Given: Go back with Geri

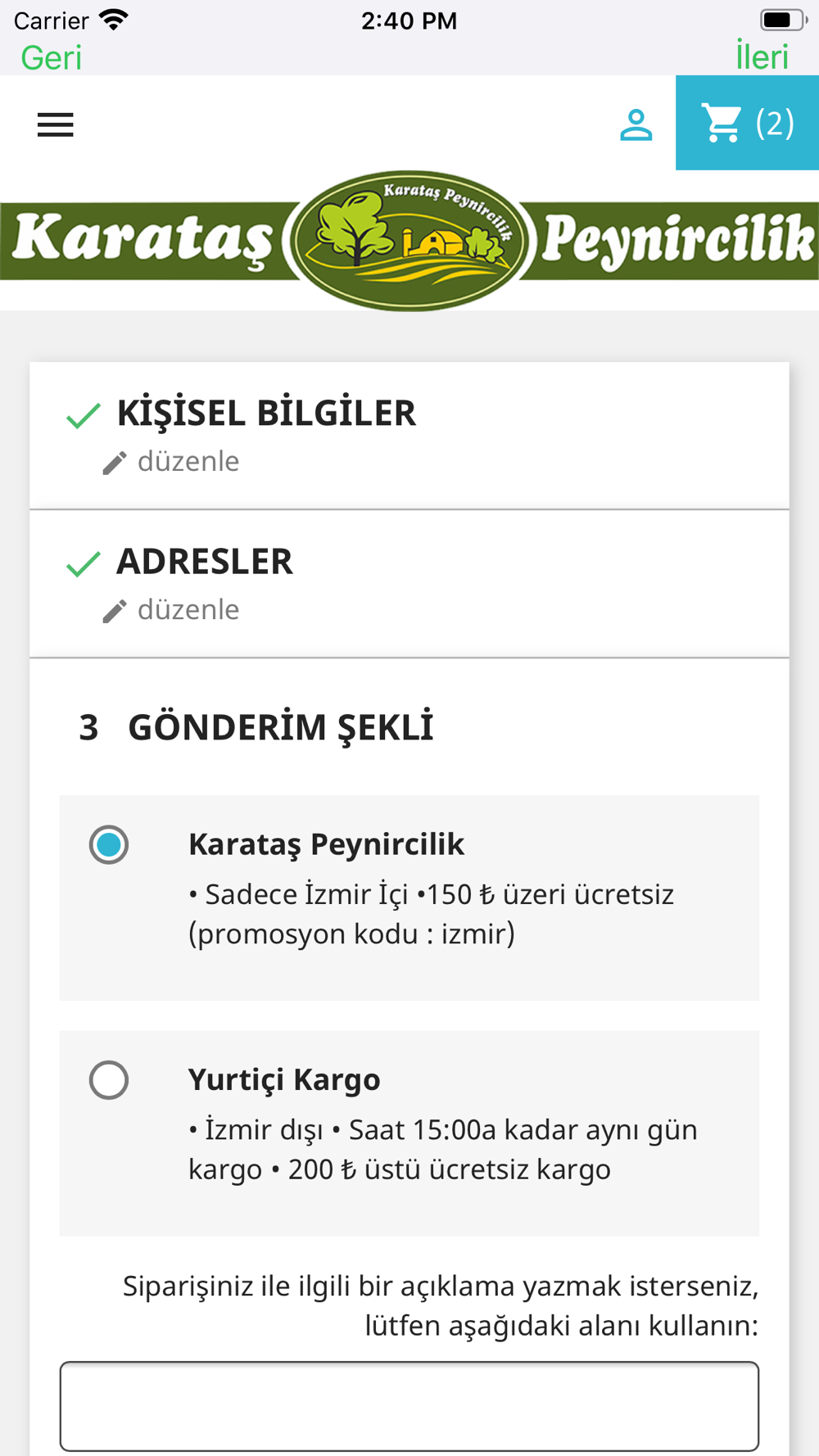Looking at the screenshot, I should (51, 57).
